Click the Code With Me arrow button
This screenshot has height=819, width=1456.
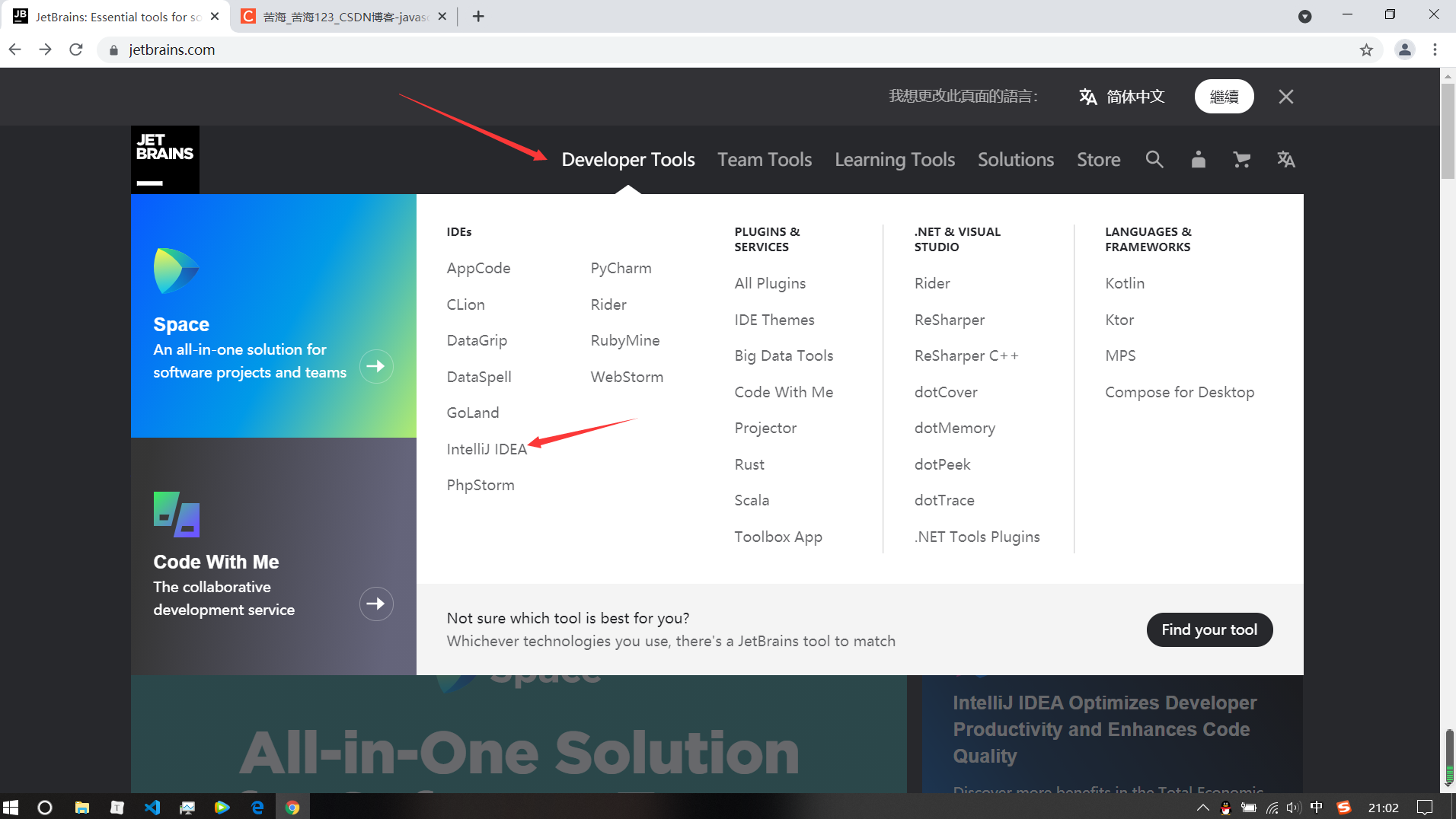[376, 604]
